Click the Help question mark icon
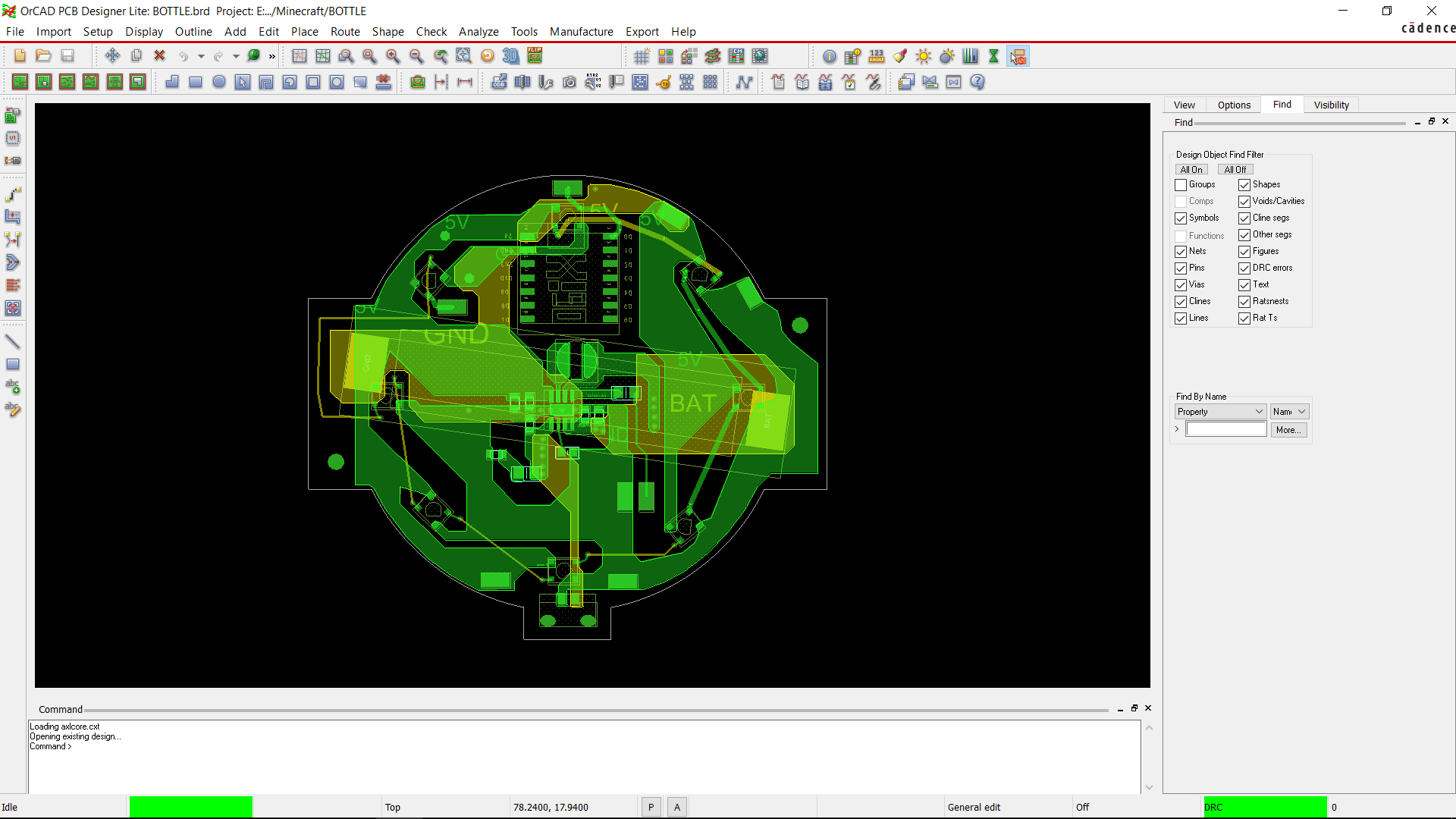1456x819 pixels. coord(977,82)
